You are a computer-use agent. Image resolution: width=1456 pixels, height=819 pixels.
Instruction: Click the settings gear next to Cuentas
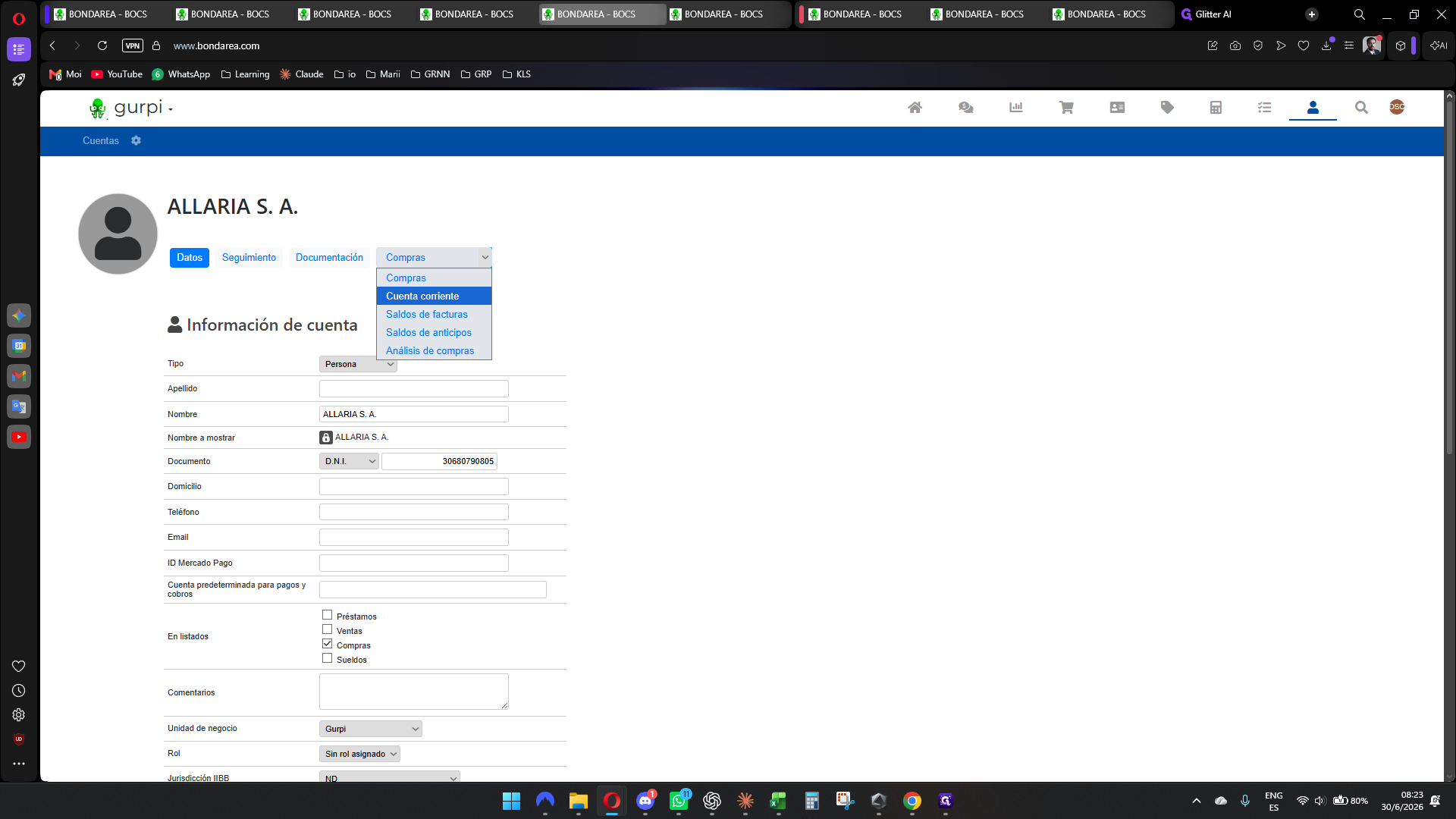coord(136,140)
